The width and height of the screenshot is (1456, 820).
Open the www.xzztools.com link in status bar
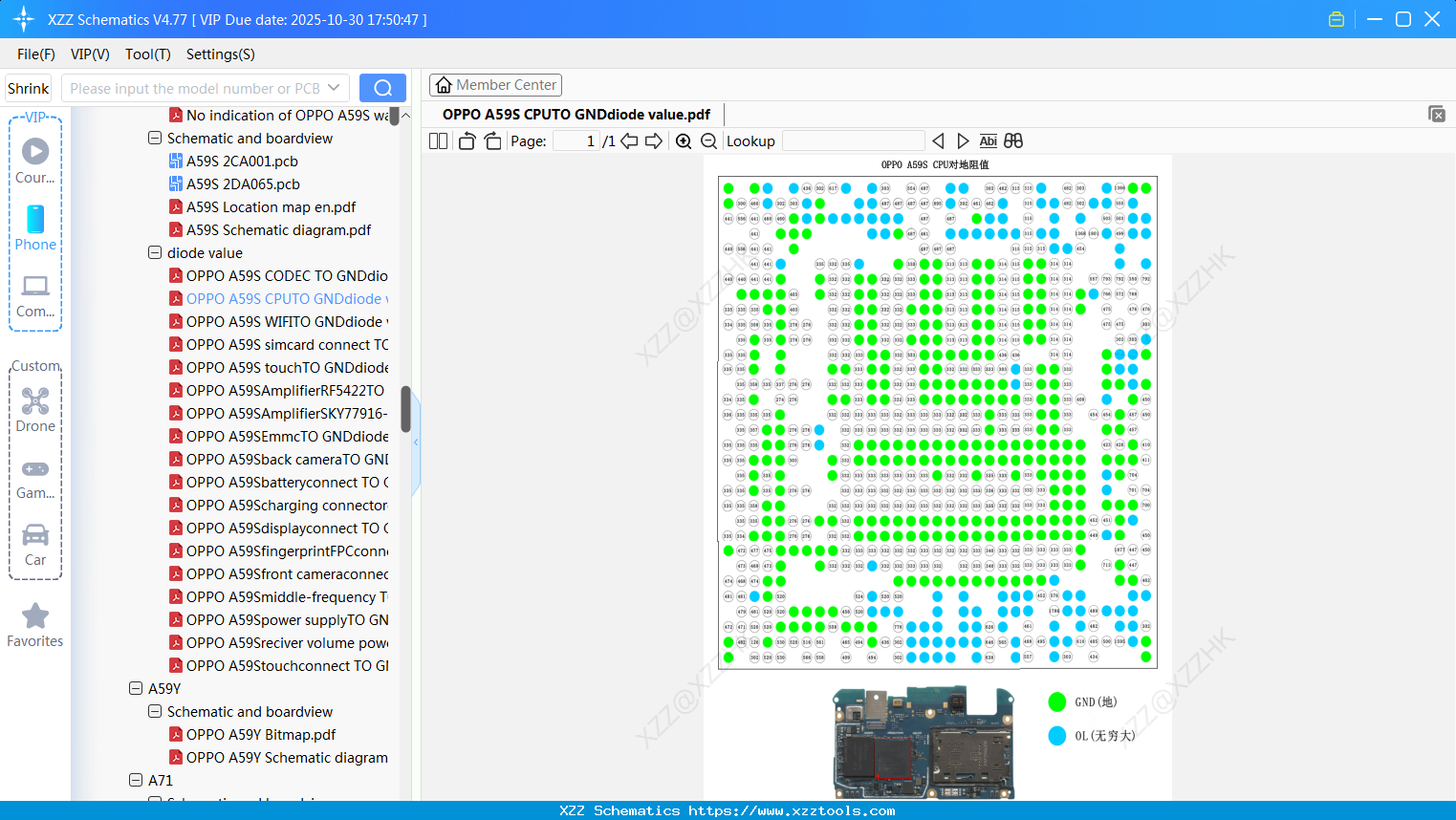(792, 810)
